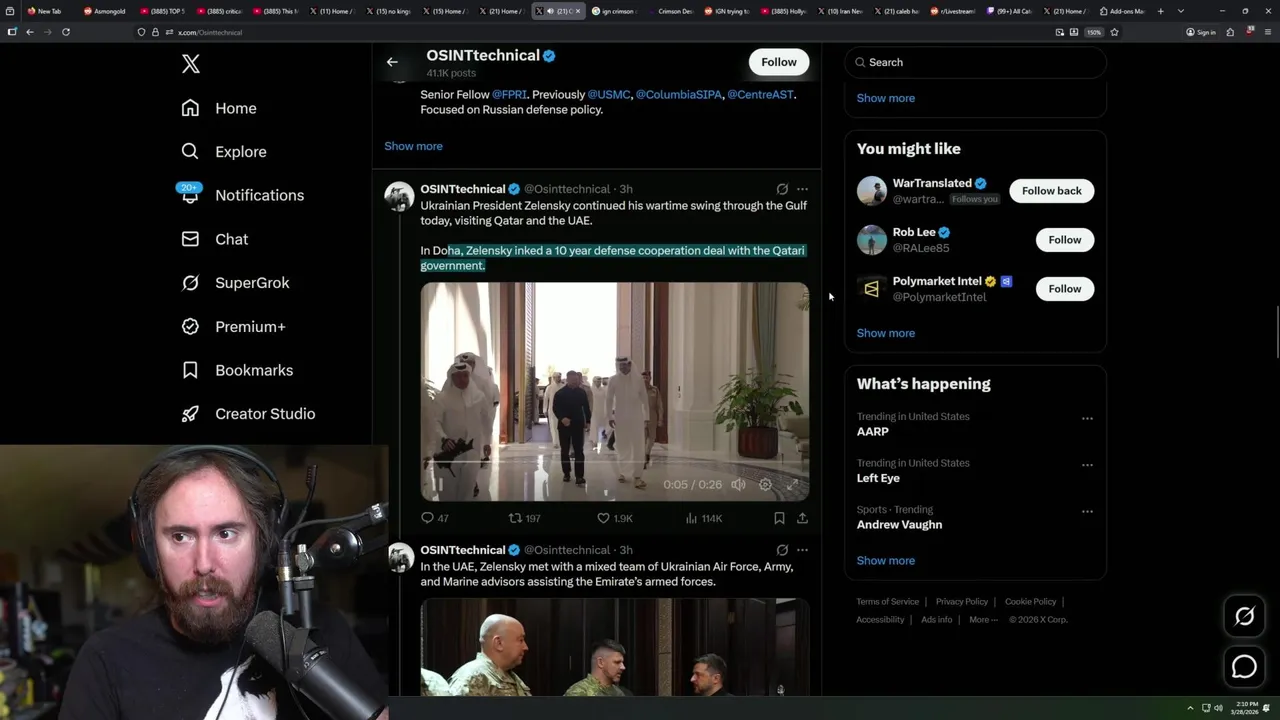1280x720 pixels.
Task: Open floating chat messages button
Action: [x=1244, y=666]
